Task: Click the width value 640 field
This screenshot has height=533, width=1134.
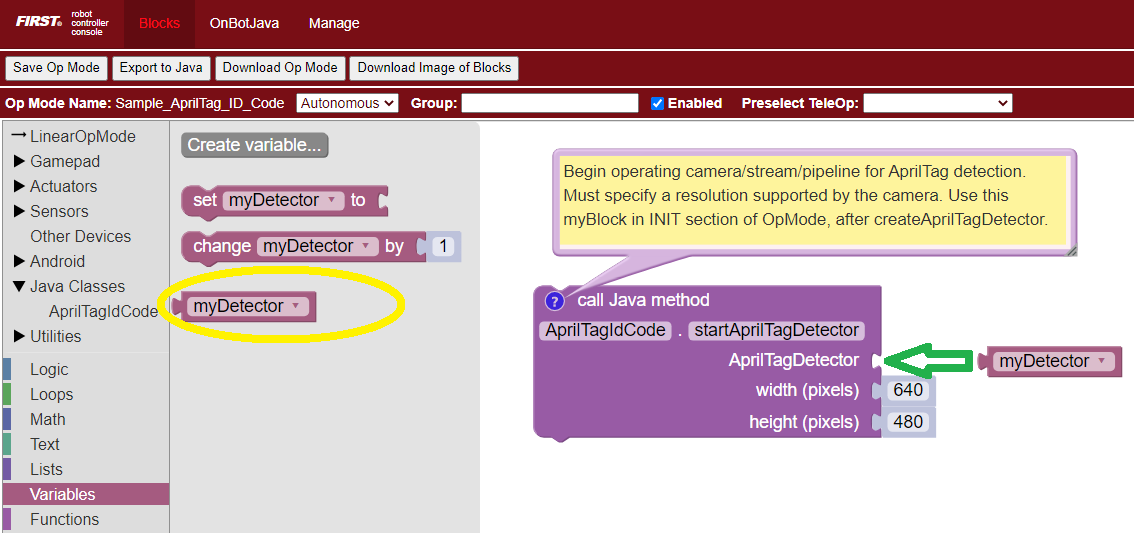Action: point(908,390)
